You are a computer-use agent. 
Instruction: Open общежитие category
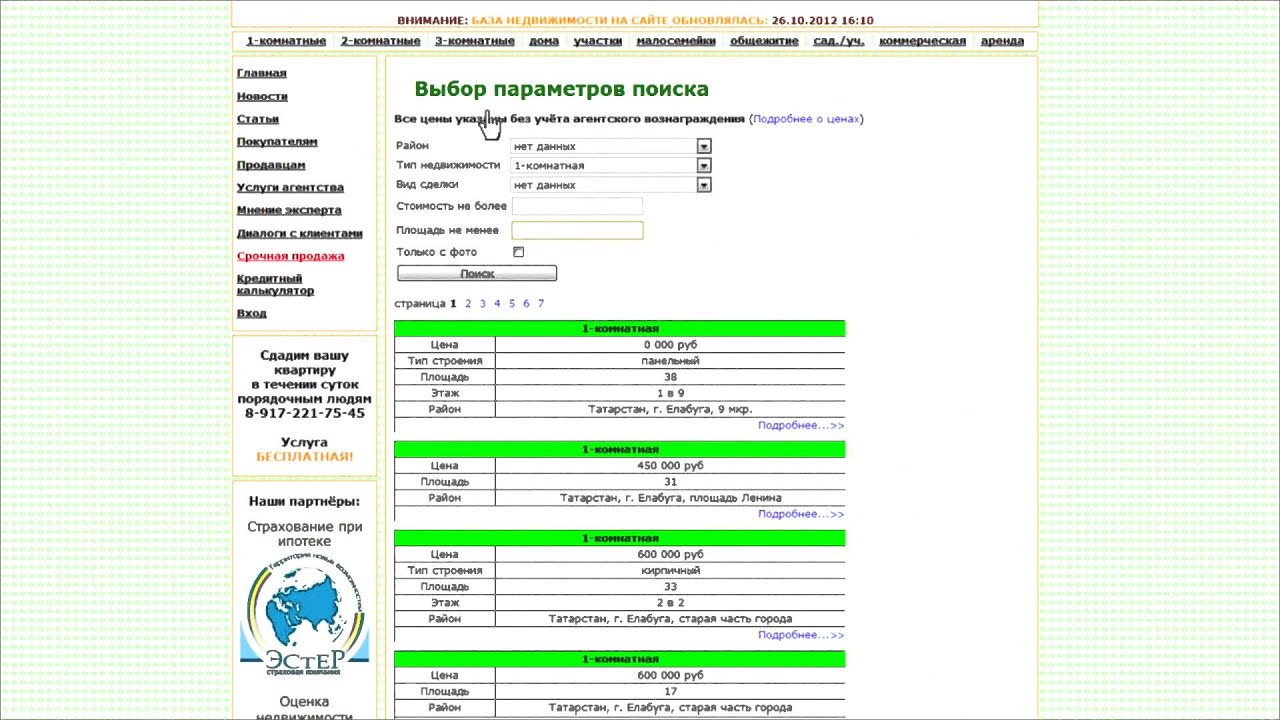pos(764,41)
